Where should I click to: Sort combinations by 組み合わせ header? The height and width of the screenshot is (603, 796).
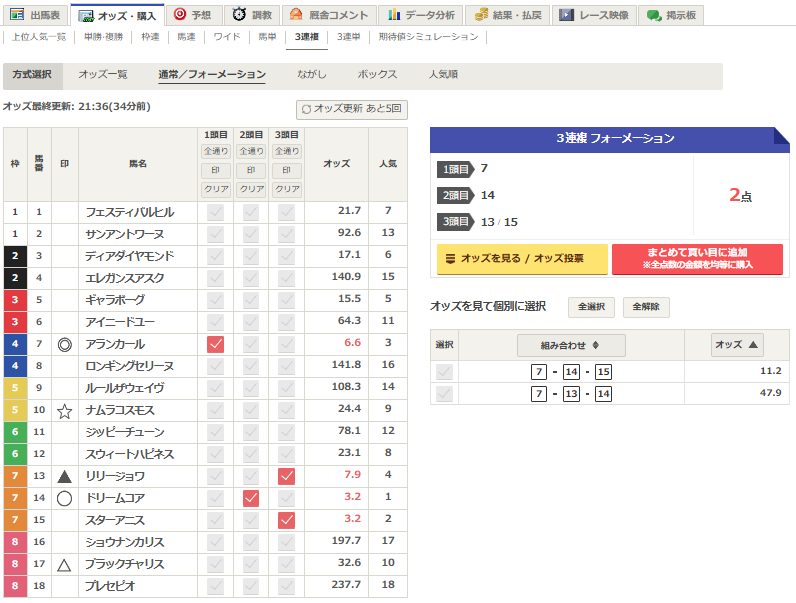(x=570, y=345)
